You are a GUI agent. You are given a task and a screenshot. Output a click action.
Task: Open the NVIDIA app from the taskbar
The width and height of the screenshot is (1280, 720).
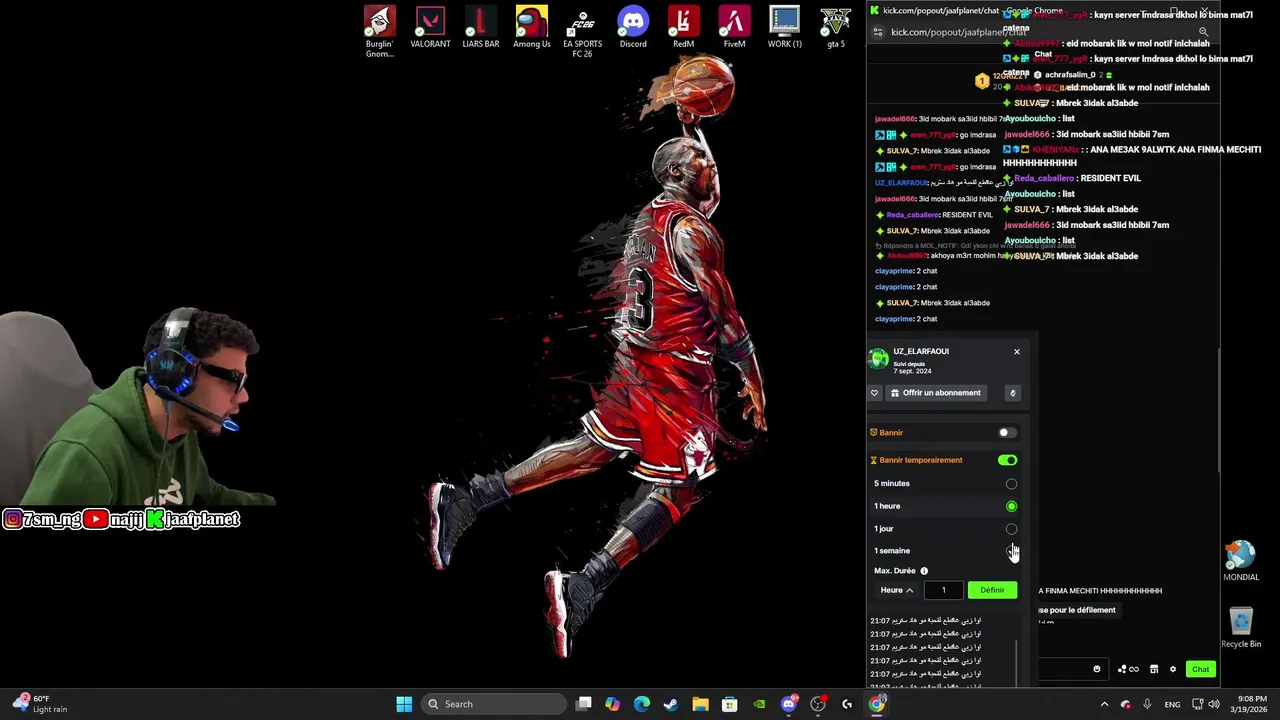[x=759, y=704]
